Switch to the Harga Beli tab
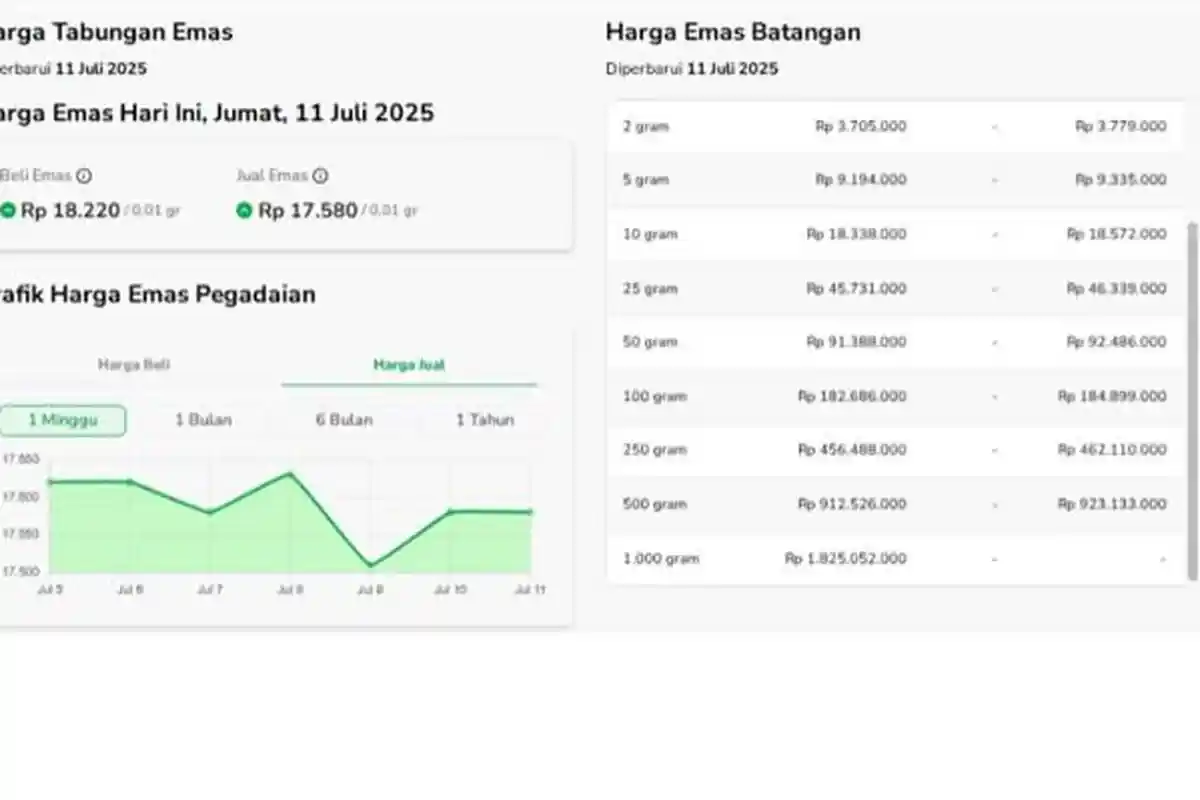This screenshot has width=1200, height=800. [133, 365]
